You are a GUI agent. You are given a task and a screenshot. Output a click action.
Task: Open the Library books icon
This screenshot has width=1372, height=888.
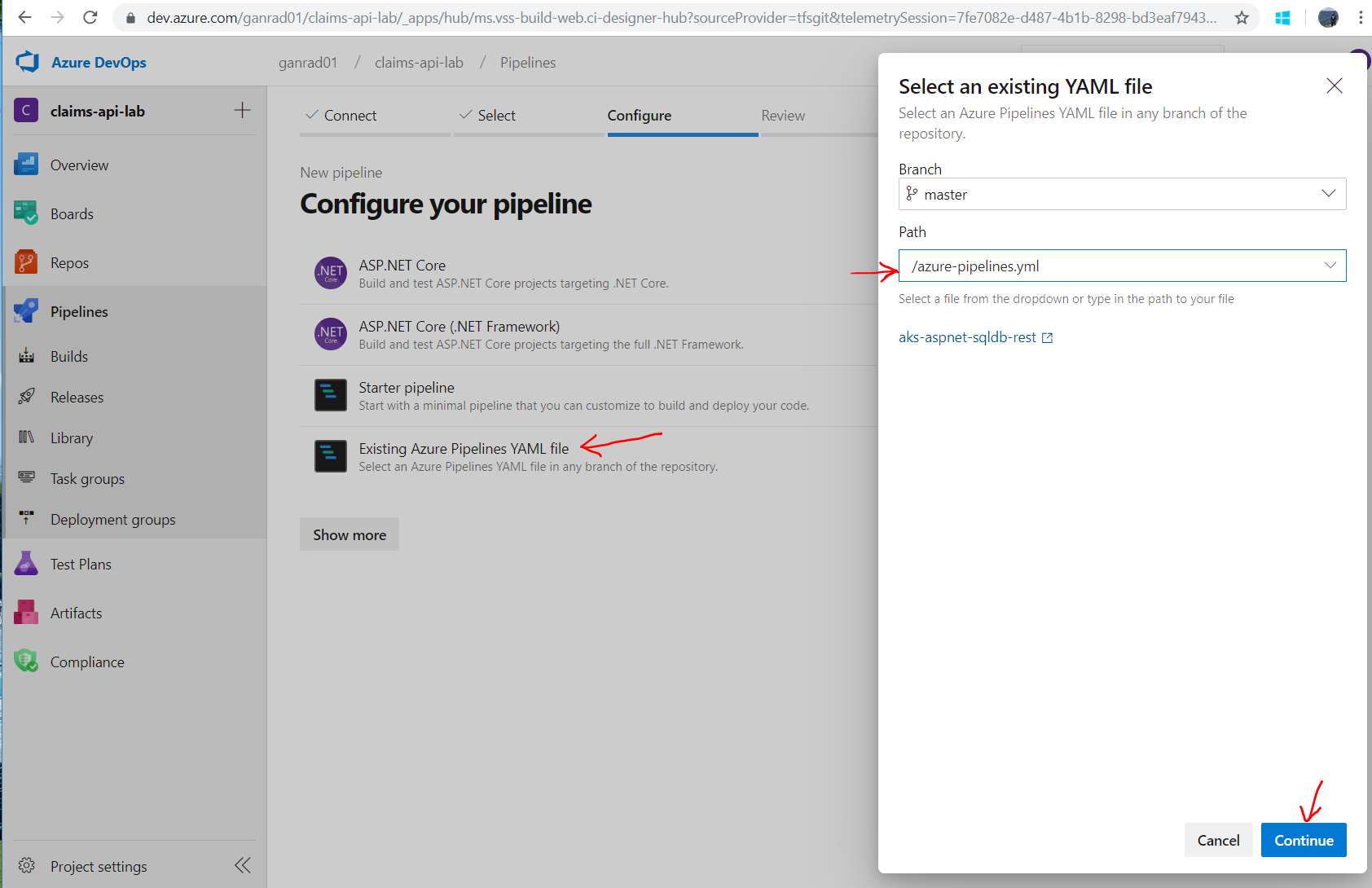[27, 437]
